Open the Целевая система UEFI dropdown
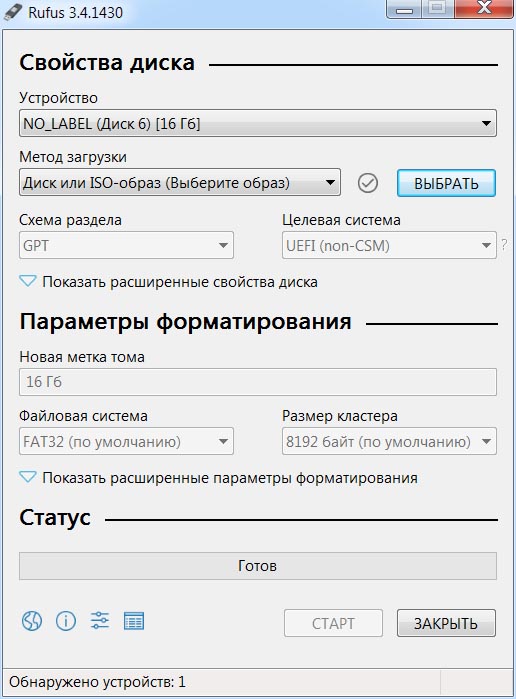516x699 pixels. tap(389, 245)
